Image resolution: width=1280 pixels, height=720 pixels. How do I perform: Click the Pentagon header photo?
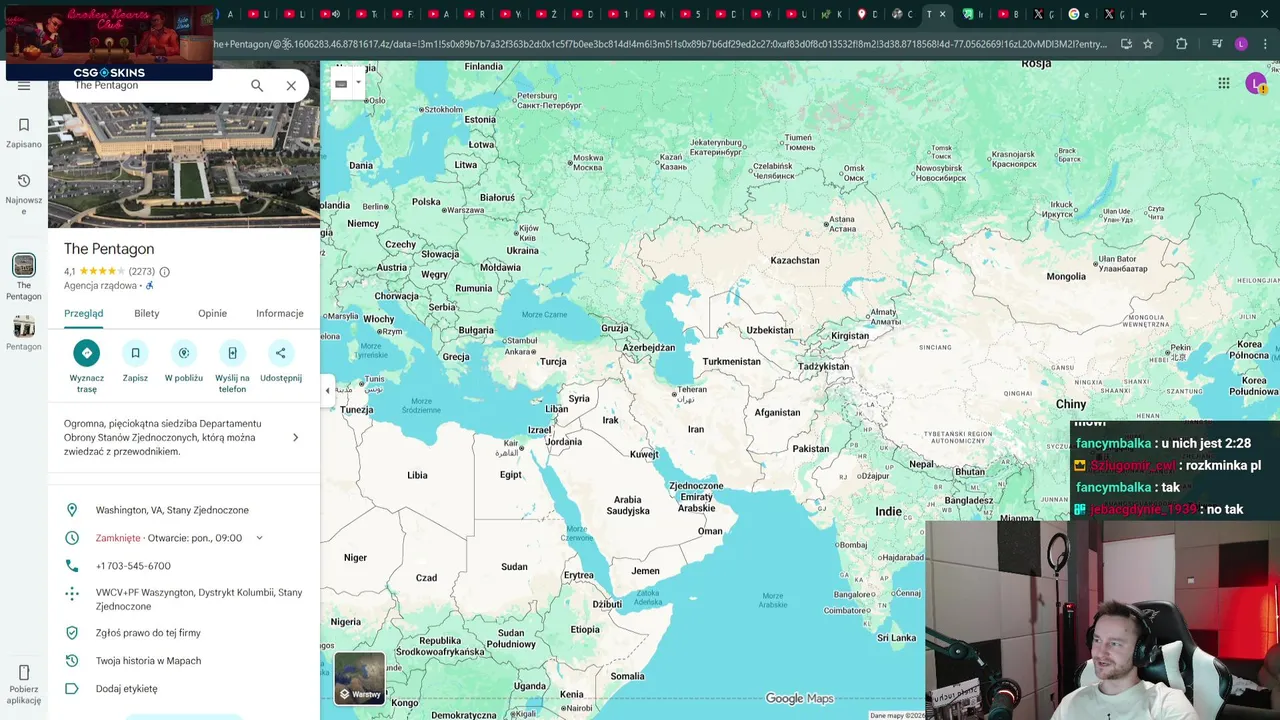click(x=184, y=163)
